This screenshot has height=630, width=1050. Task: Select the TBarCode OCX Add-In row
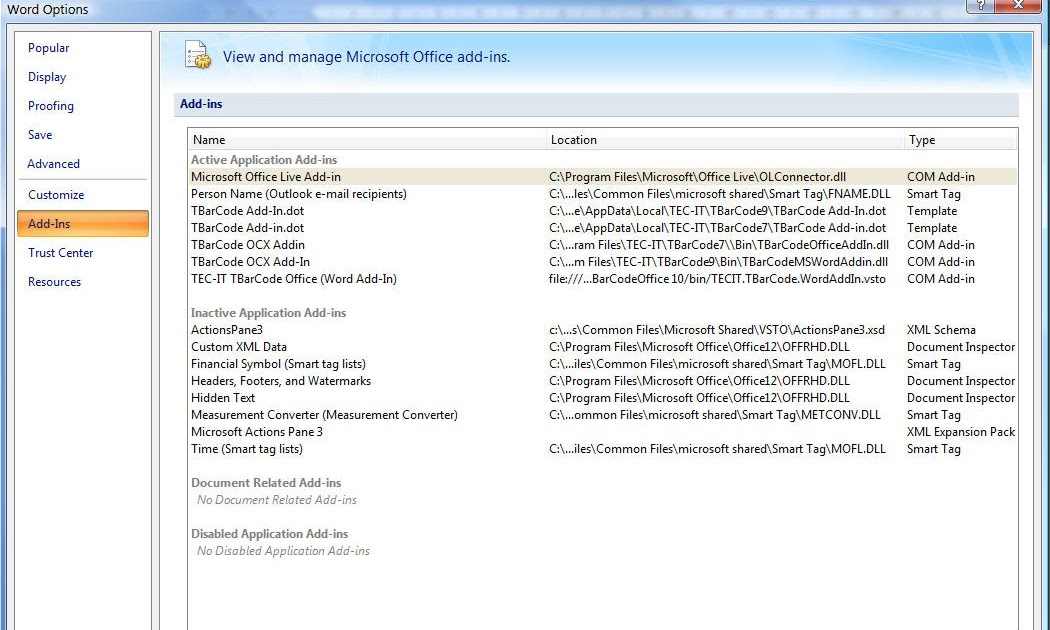(603, 262)
